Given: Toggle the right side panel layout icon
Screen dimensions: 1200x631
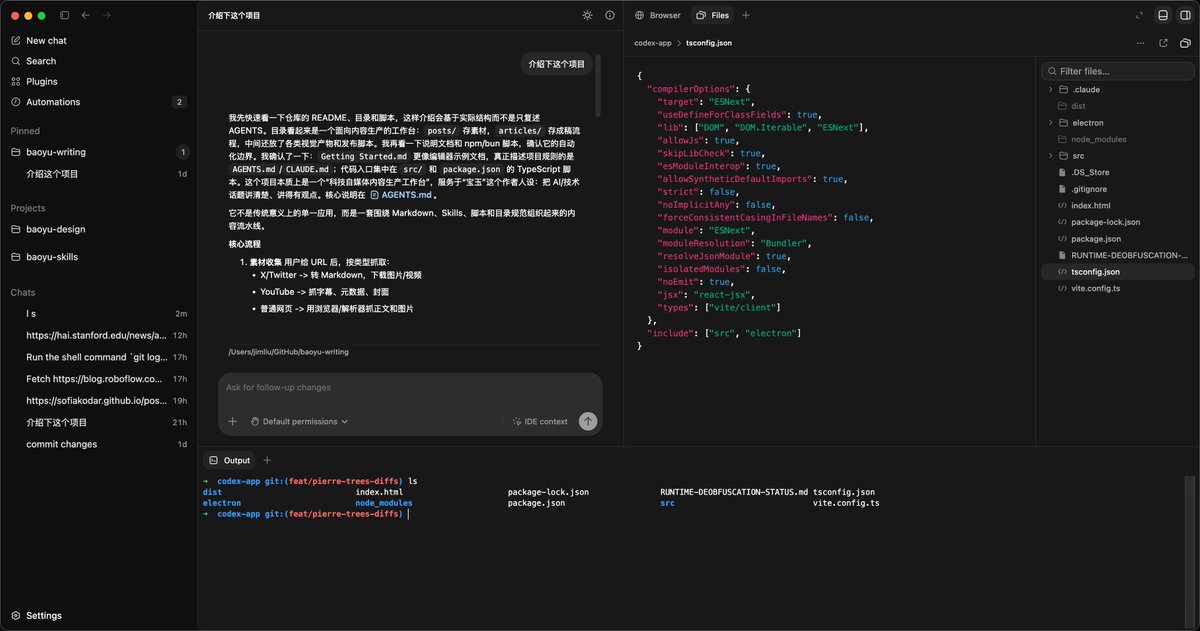Looking at the screenshot, I should coord(1184,15).
